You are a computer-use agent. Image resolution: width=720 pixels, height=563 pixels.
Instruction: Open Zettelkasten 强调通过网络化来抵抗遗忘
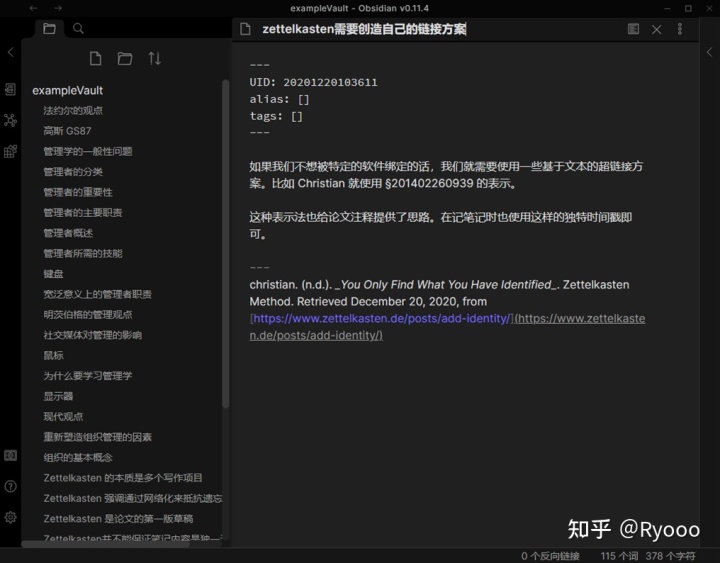pos(132,498)
